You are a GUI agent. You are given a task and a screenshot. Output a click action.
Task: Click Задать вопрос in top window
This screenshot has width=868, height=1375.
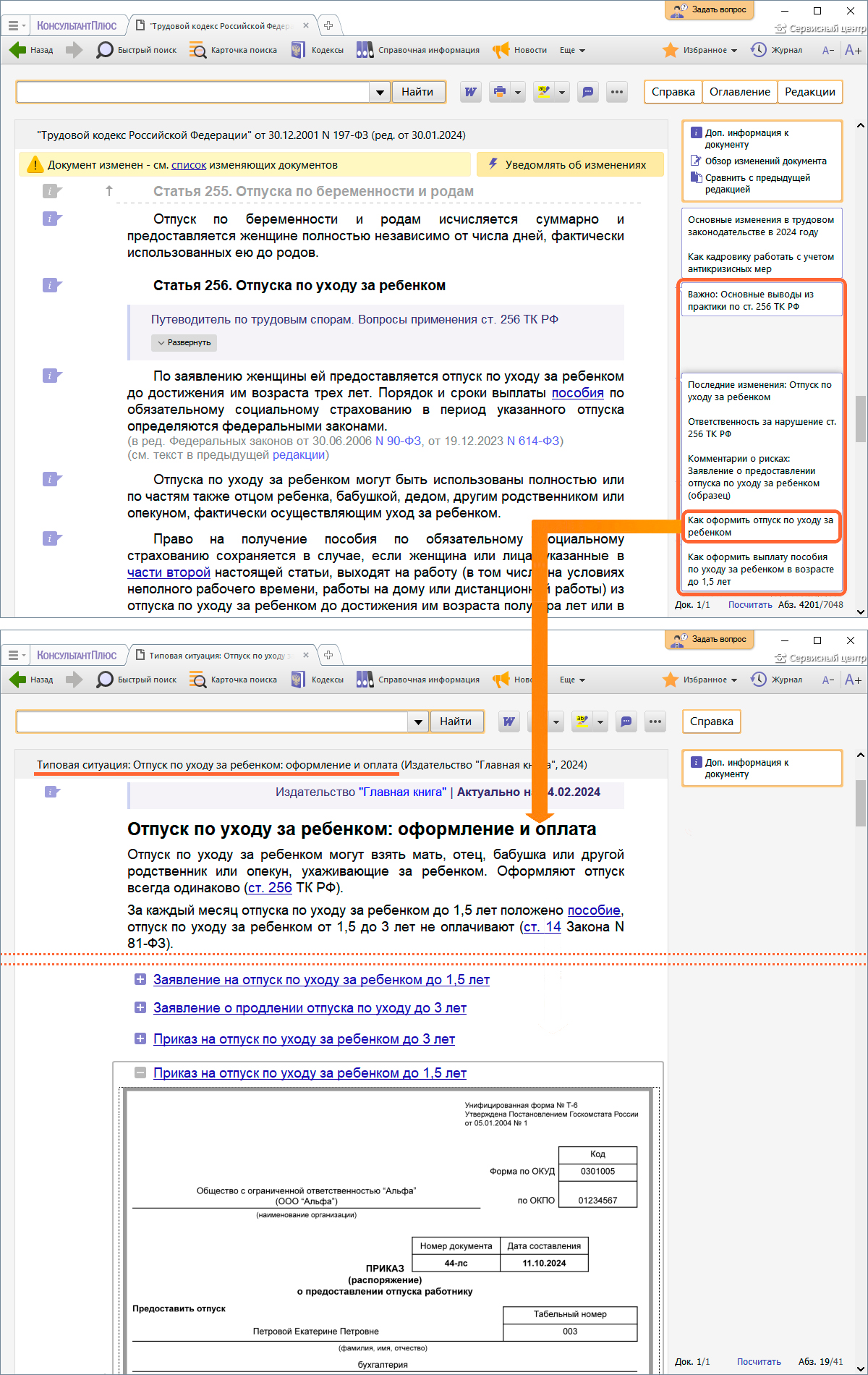[x=710, y=10]
